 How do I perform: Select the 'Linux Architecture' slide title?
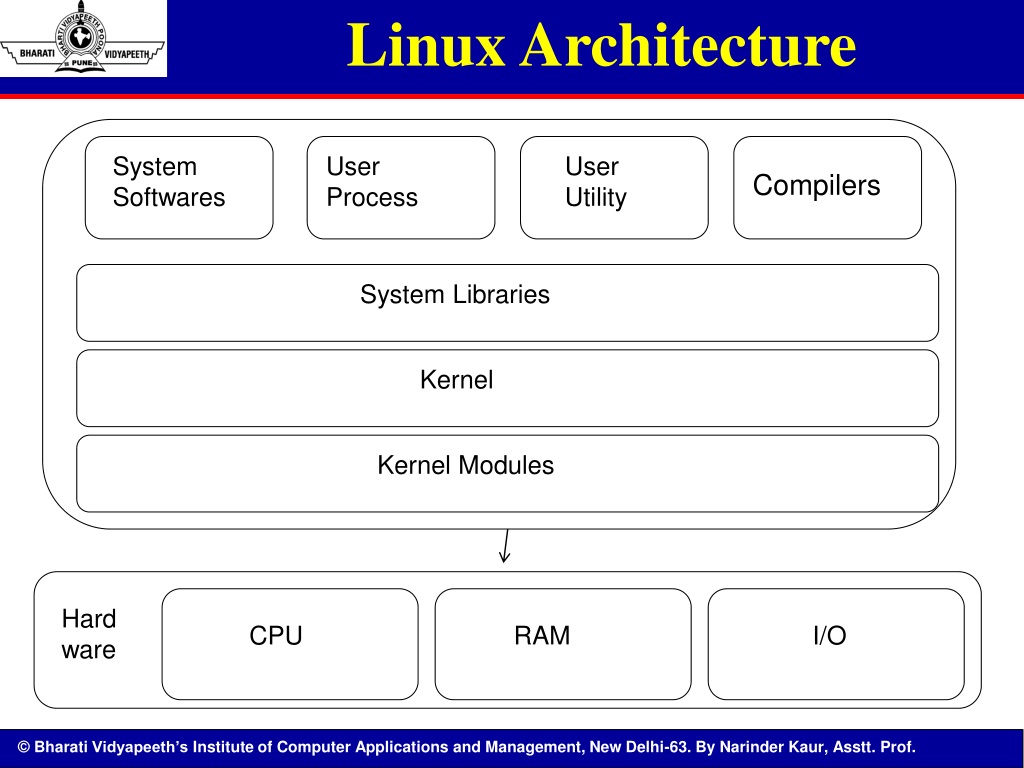pos(601,44)
